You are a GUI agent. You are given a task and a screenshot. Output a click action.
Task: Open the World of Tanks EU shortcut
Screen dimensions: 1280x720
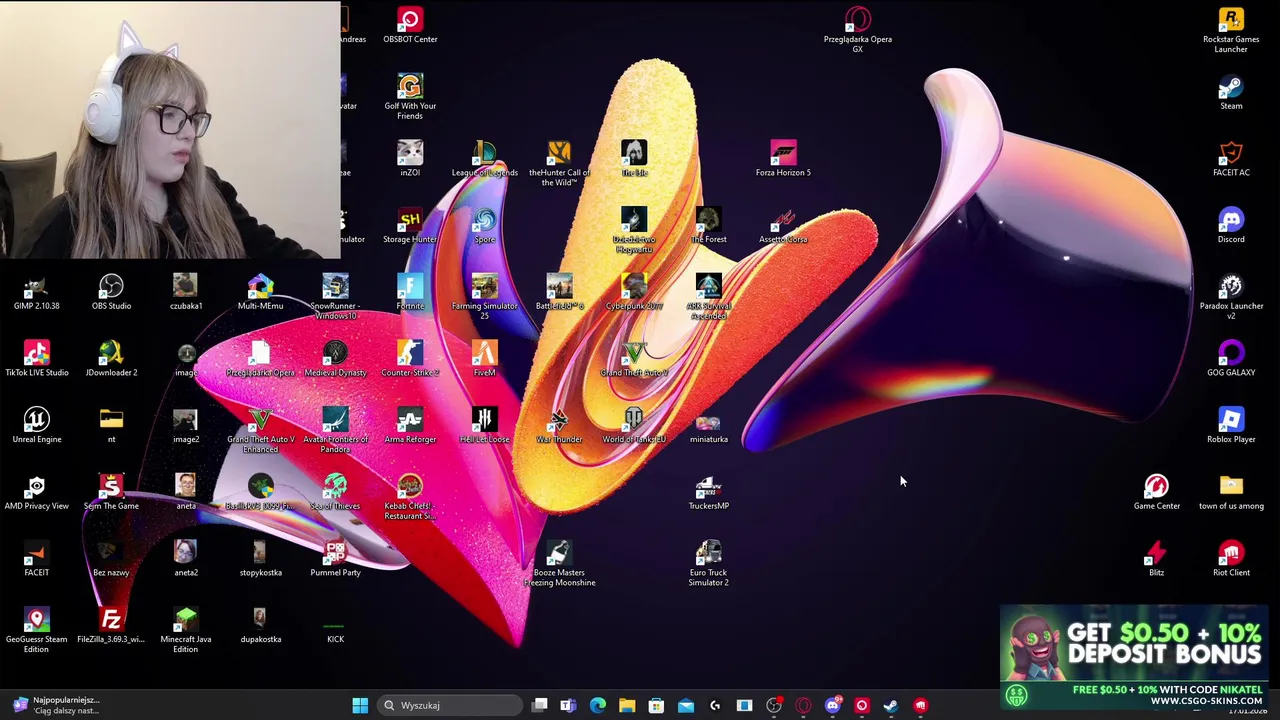tap(634, 426)
